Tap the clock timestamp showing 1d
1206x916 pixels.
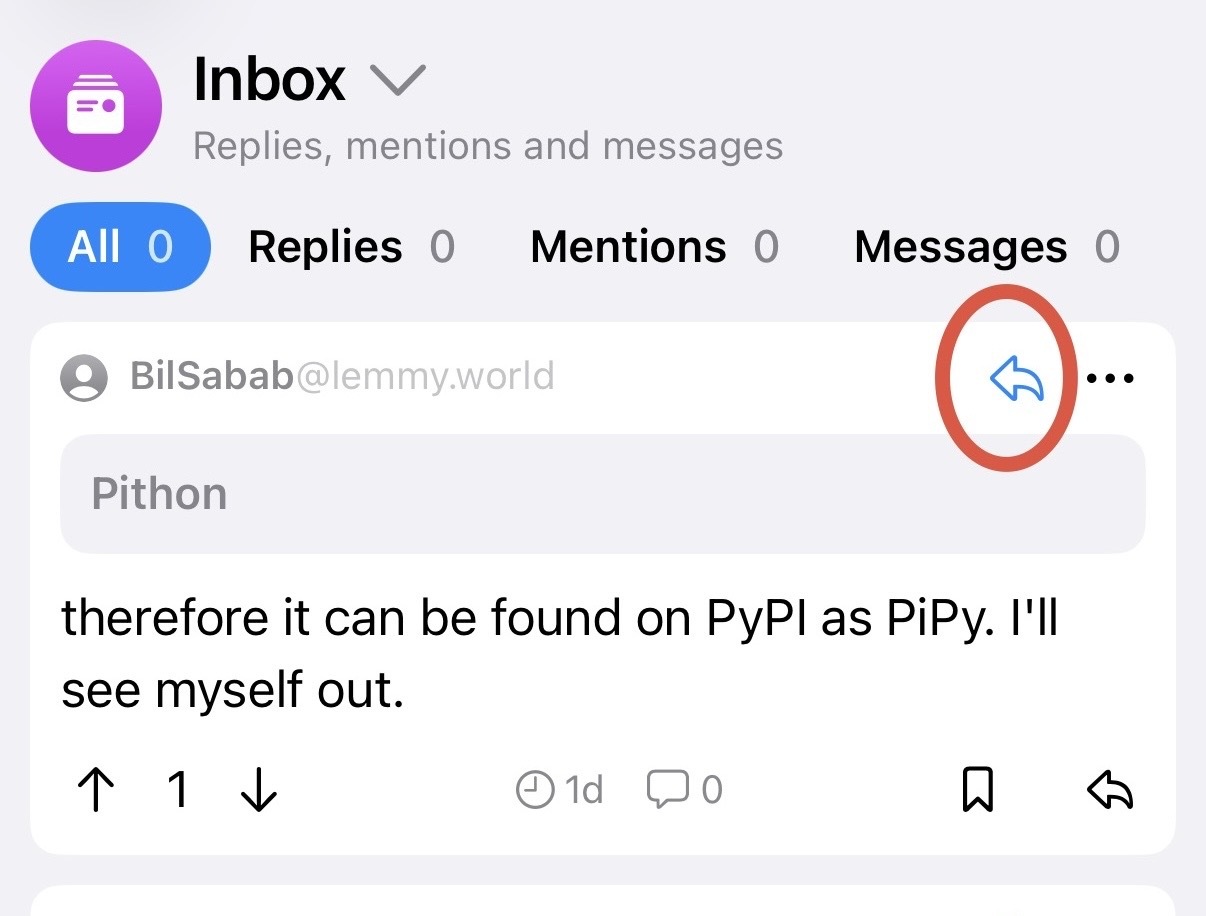coord(560,791)
